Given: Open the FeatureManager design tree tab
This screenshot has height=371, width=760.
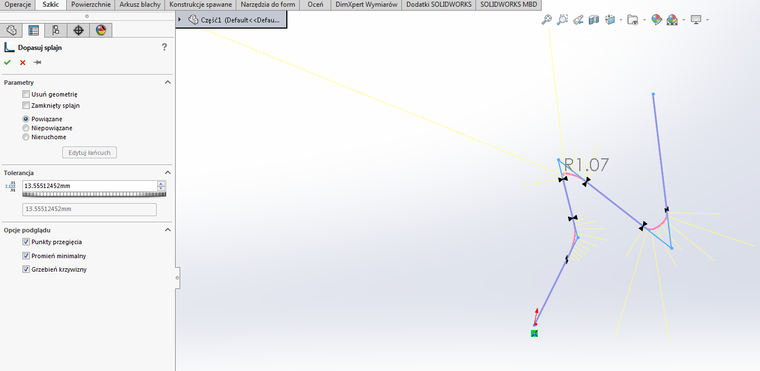Looking at the screenshot, I should coord(12,31).
